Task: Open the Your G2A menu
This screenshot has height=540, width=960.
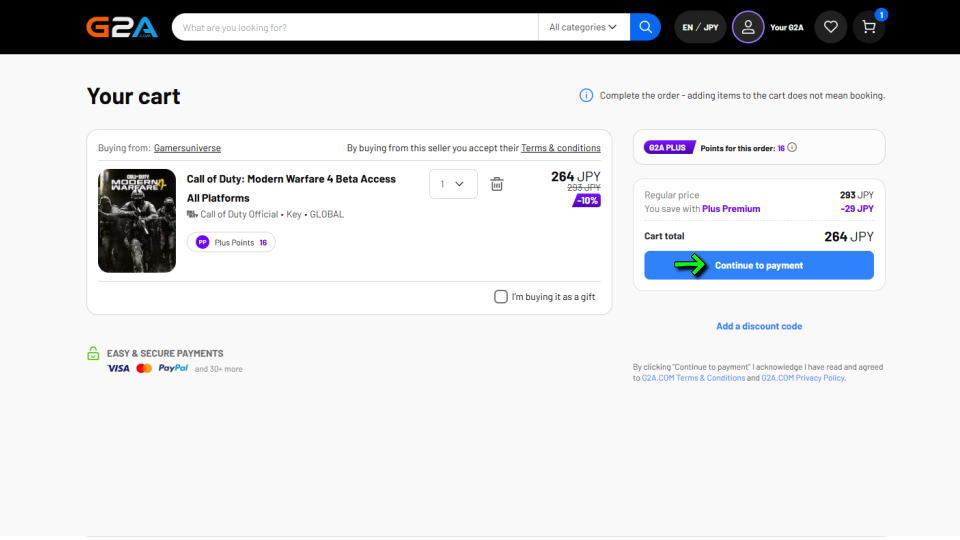Action: (x=787, y=28)
